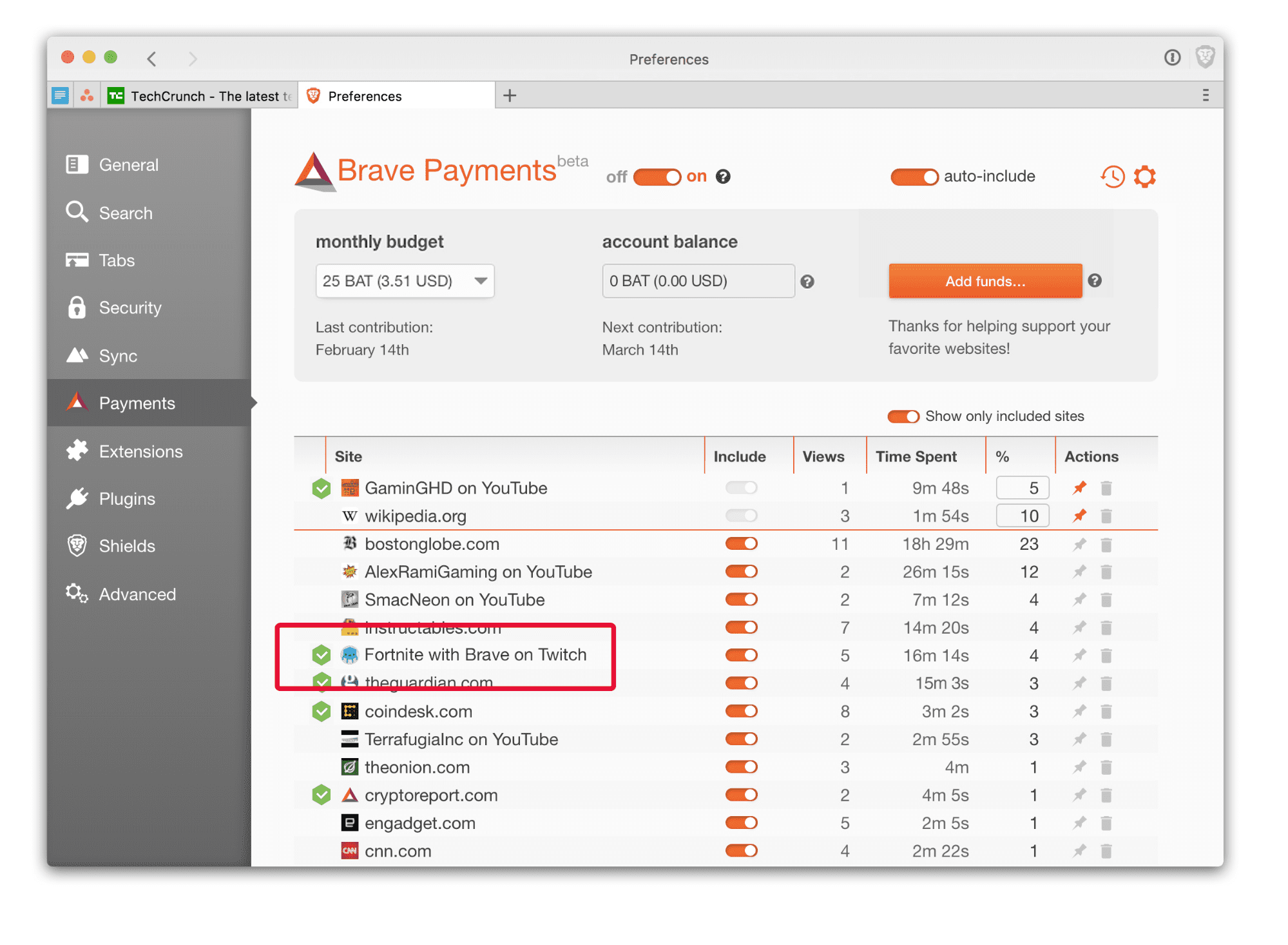This screenshot has width=1288, height=945.
Task: Open Advanced preferences section
Action: [149, 594]
